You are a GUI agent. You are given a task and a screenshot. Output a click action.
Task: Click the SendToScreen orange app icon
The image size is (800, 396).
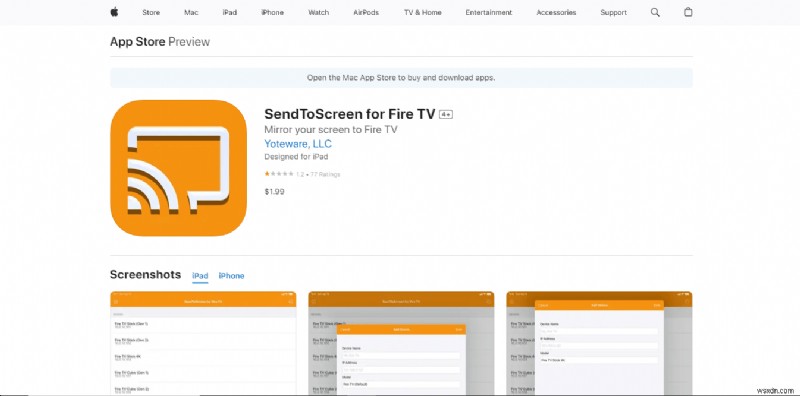(x=179, y=168)
